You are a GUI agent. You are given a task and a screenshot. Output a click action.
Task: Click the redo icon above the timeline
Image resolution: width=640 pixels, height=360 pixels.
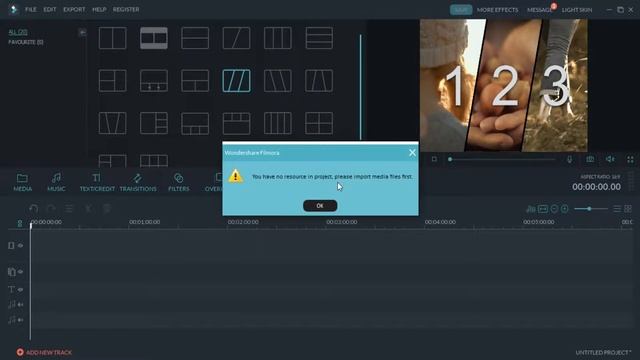[x=51, y=209]
